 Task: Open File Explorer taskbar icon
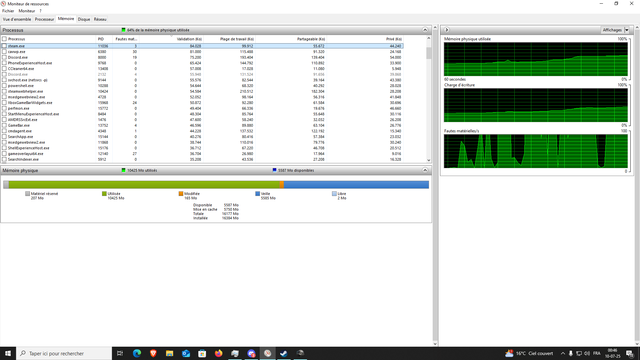tap(169, 353)
